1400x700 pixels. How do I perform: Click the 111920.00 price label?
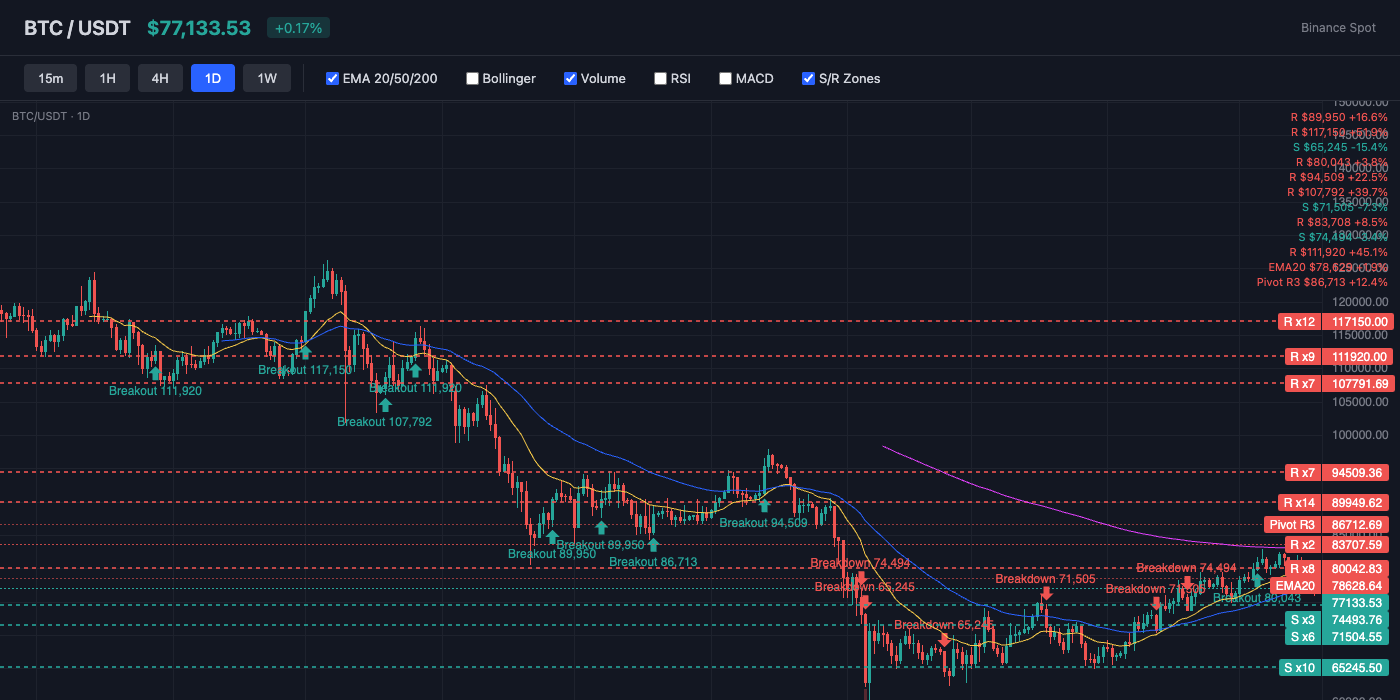click(x=1357, y=356)
